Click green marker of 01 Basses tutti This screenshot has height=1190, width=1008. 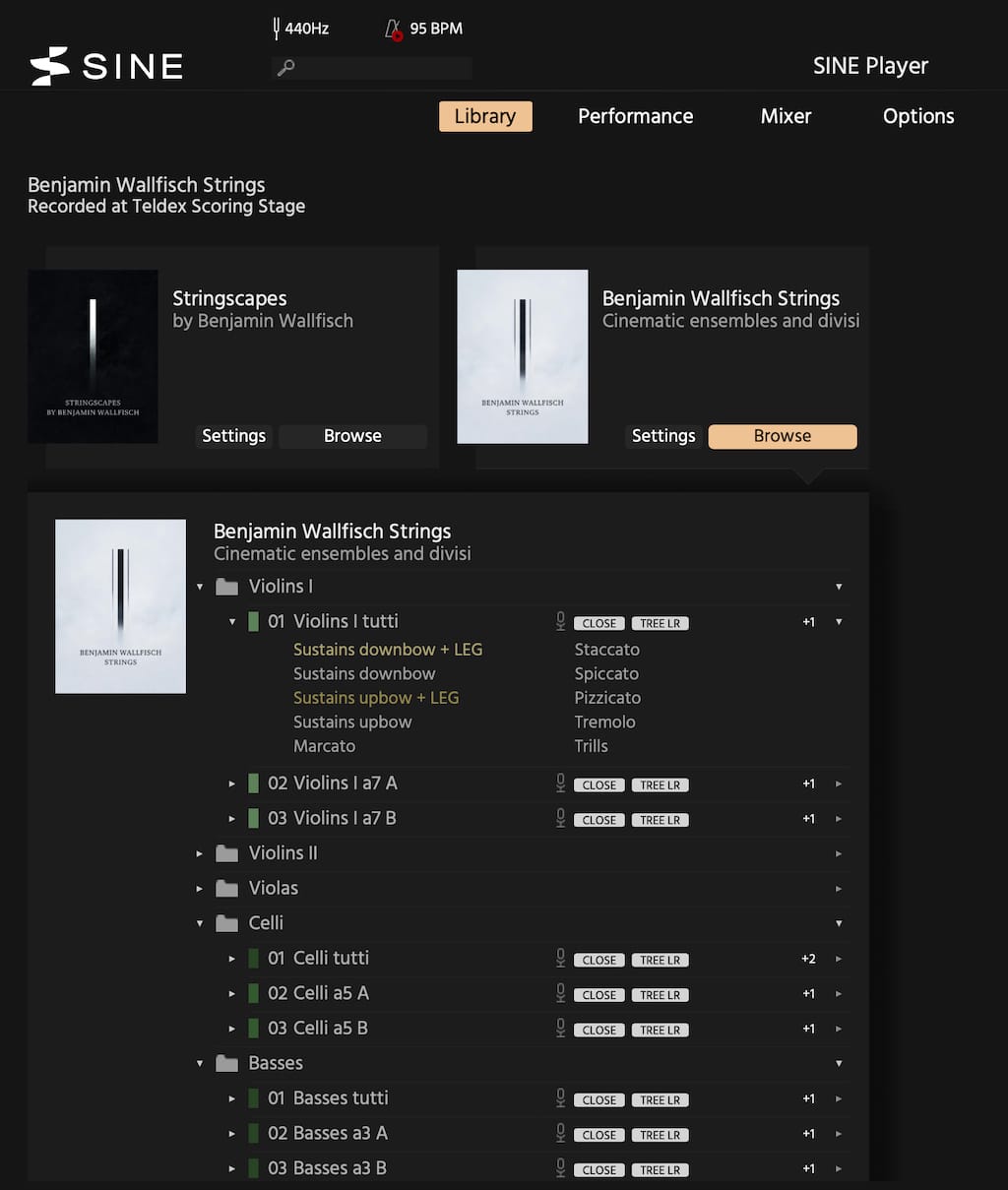(x=253, y=1098)
